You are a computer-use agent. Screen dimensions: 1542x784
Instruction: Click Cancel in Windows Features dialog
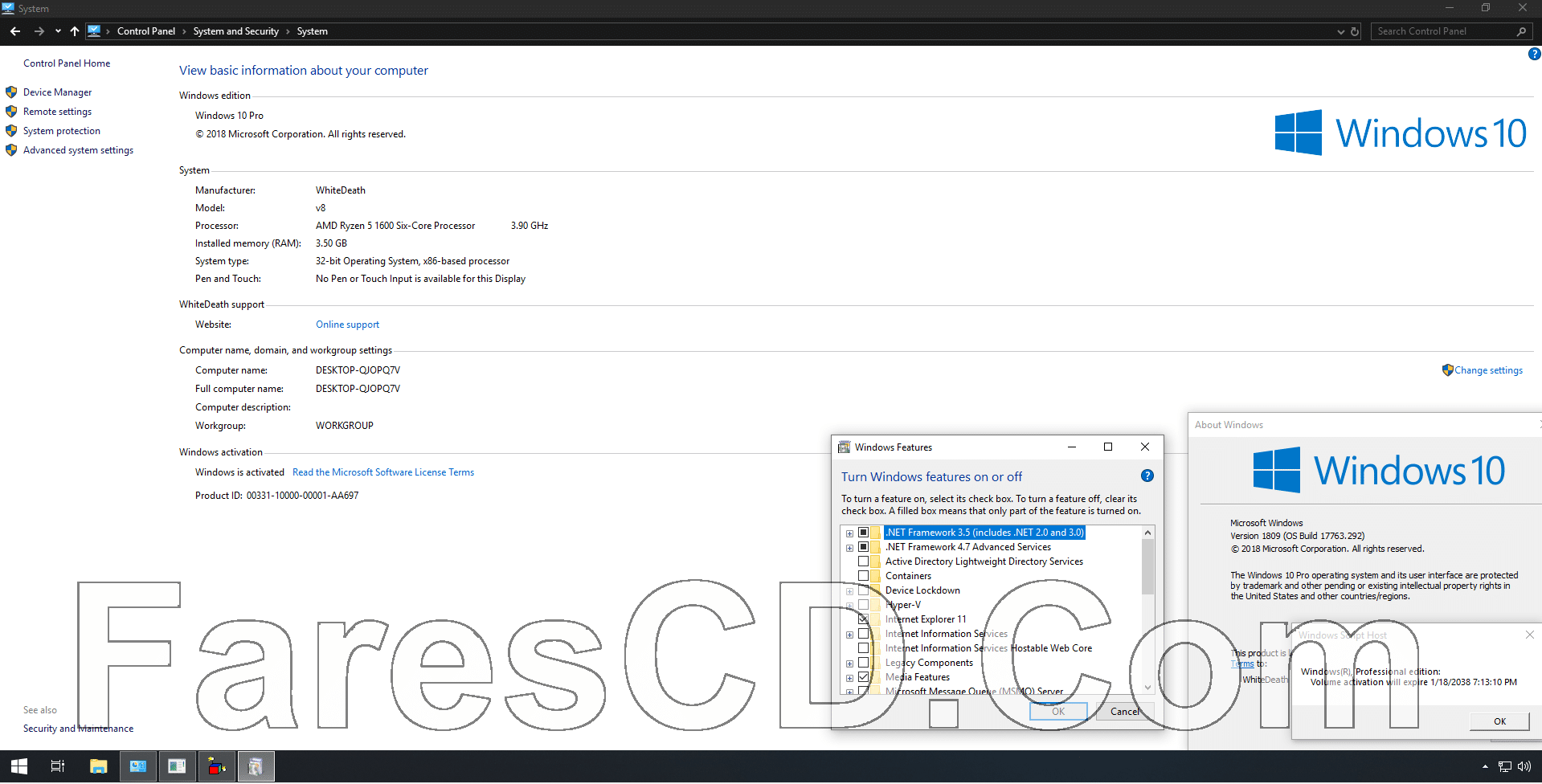click(x=1124, y=712)
